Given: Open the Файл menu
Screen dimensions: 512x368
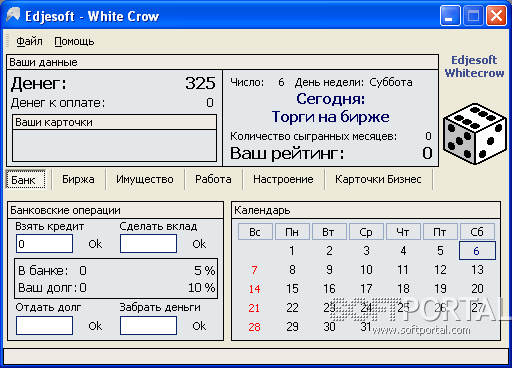Looking at the screenshot, I should point(29,41).
